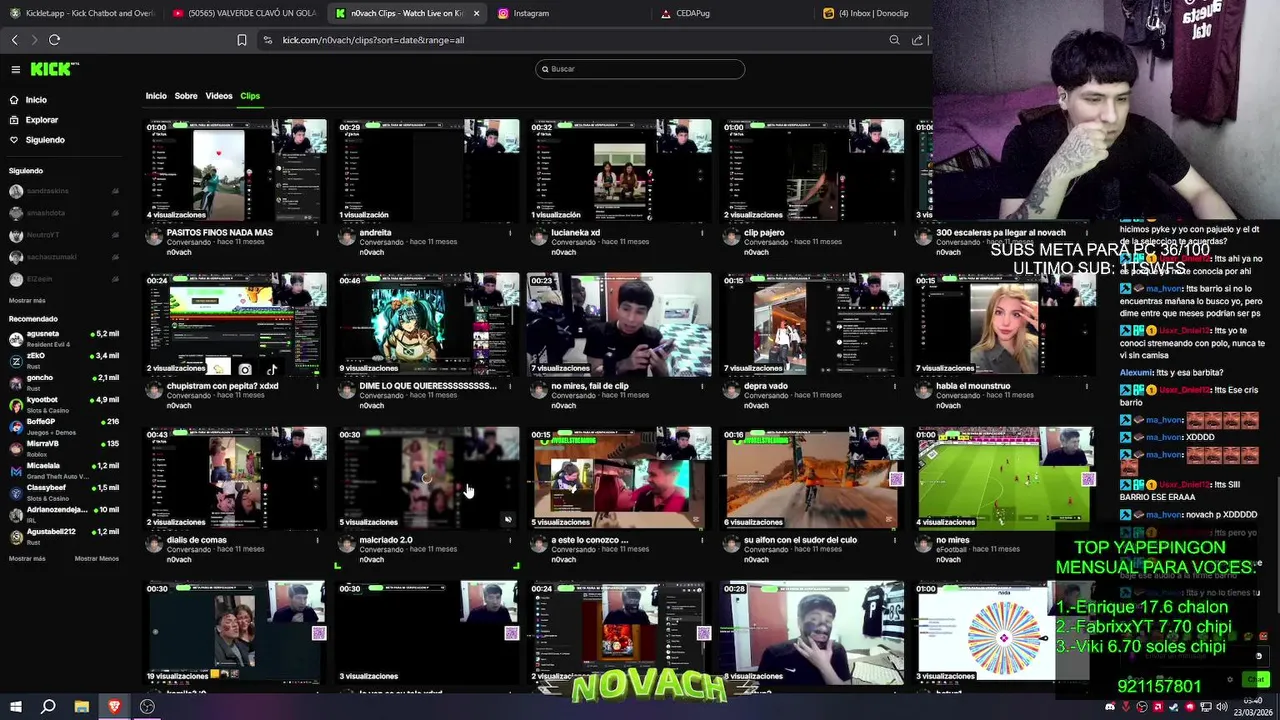Click the Kick logo
Image resolution: width=1280 pixels, height=720 pixels.
coord(53,69)
